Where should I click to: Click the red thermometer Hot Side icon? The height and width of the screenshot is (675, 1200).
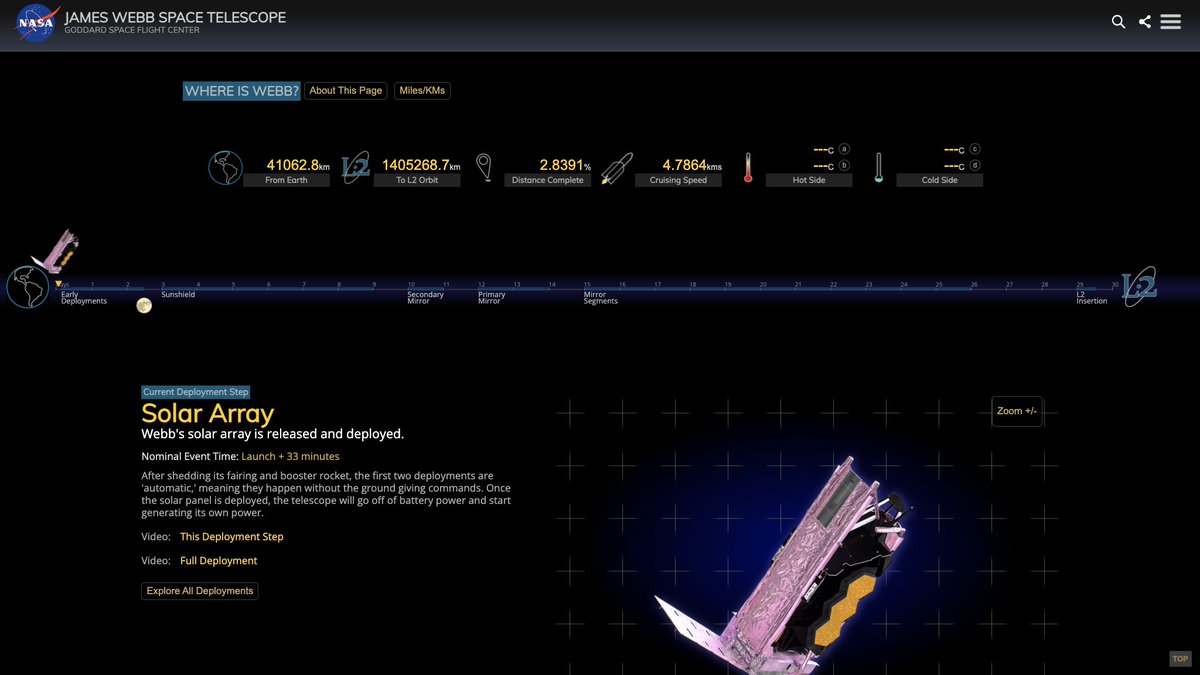(x=747, y=168)
